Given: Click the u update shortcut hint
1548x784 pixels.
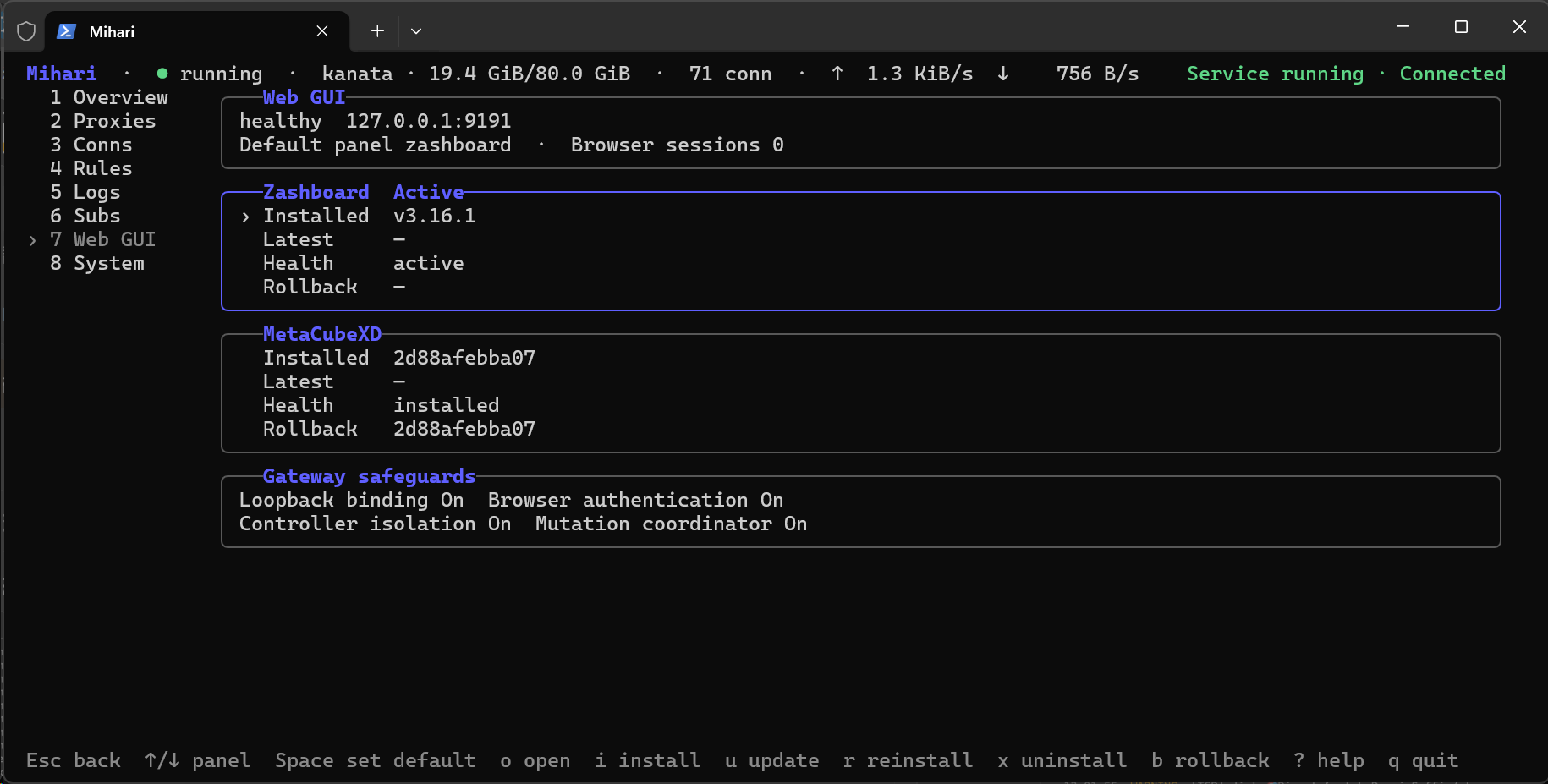Looking at the screenshot, I should pos(772,760).
